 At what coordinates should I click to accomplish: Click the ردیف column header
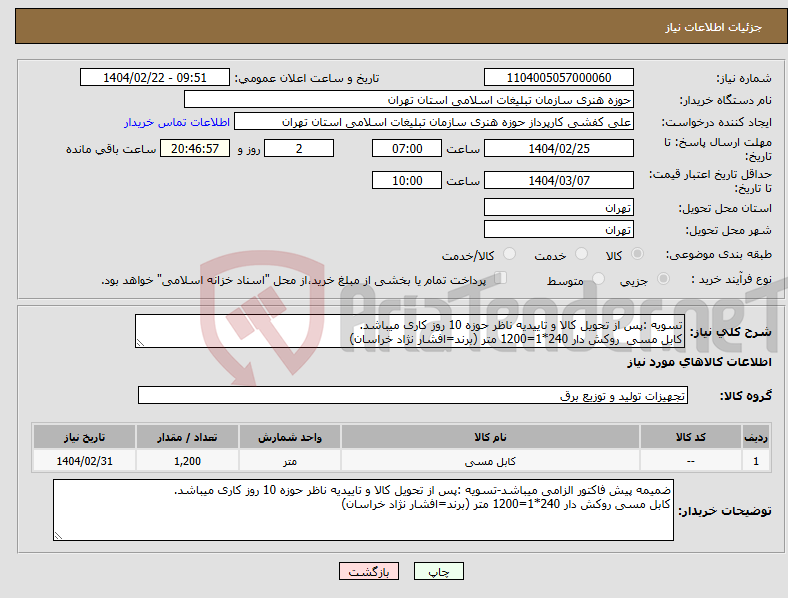(756, 437)
